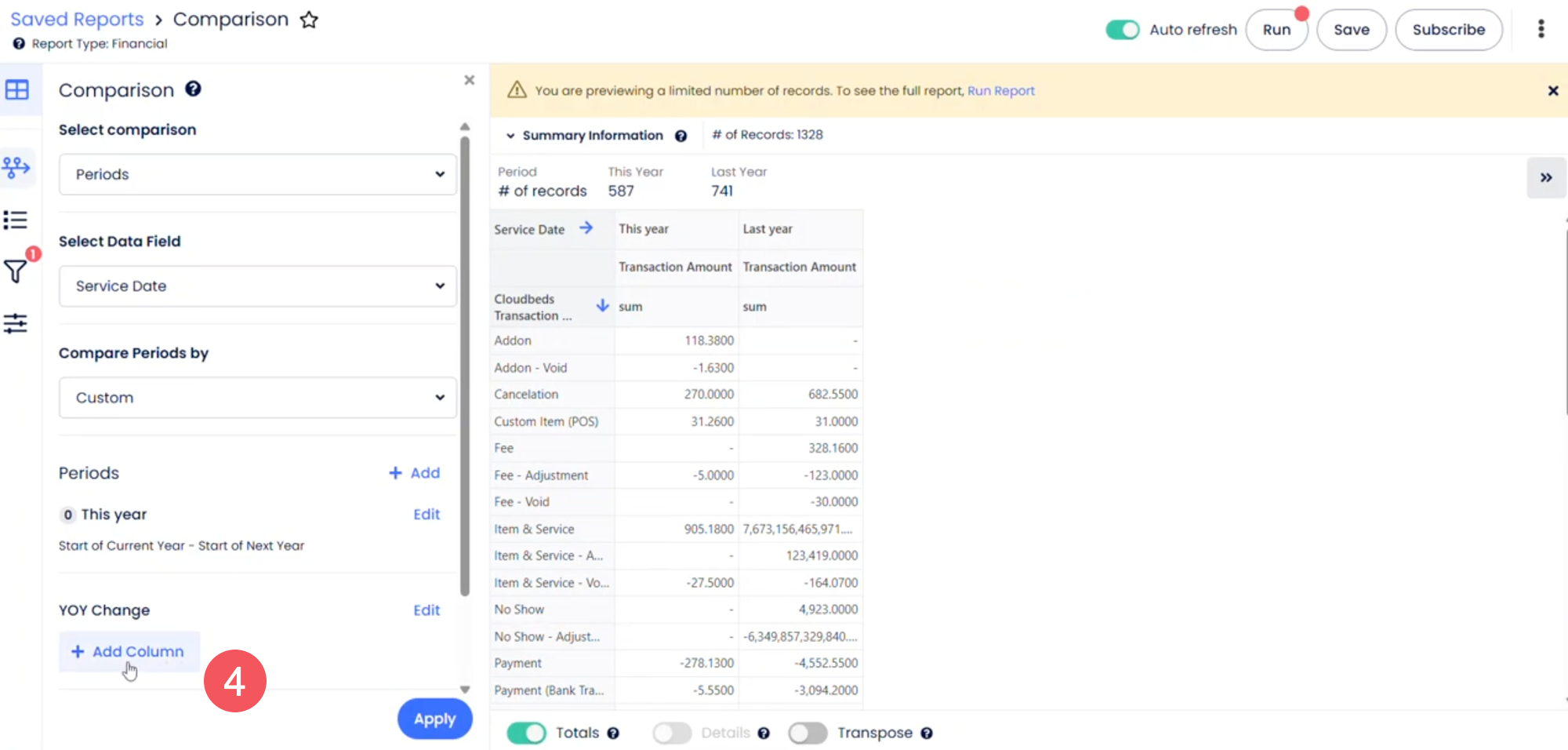Open the comparison sidebar icon
The image size is (1568, 750).
click(16, 167)
